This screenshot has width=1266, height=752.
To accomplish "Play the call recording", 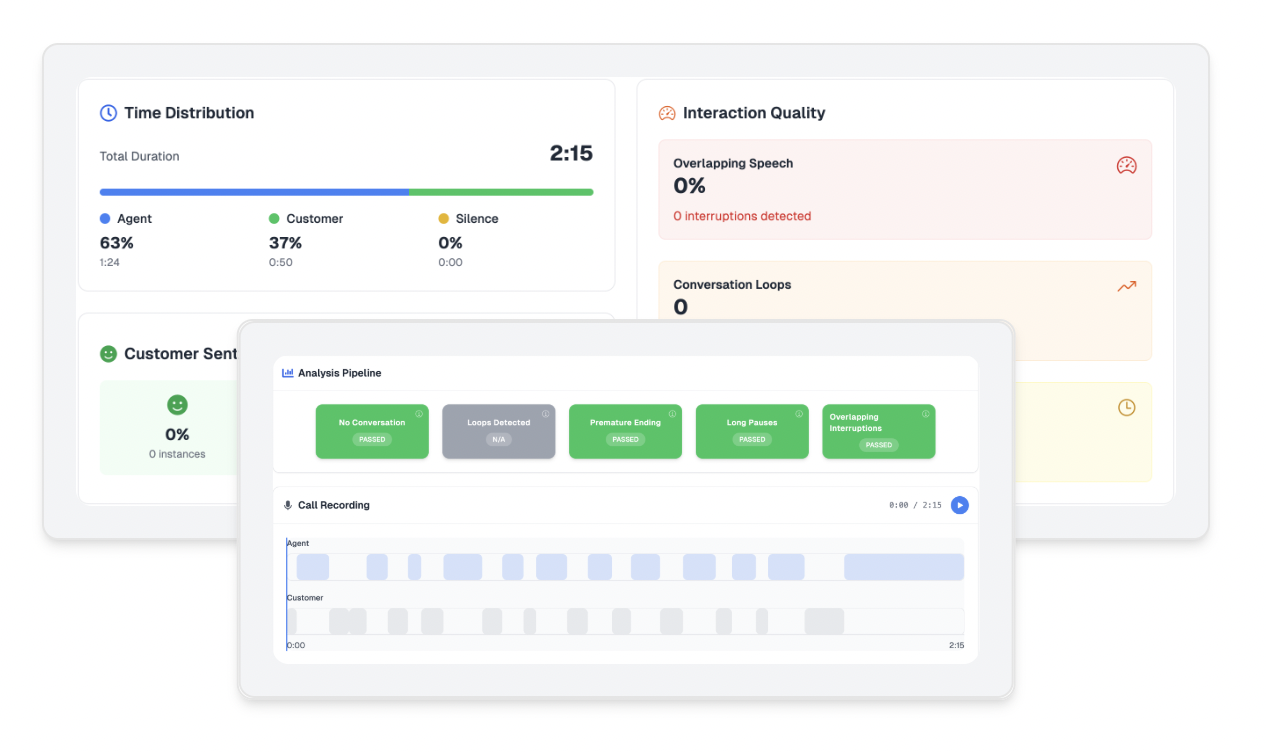I will [x=959, y=505].
